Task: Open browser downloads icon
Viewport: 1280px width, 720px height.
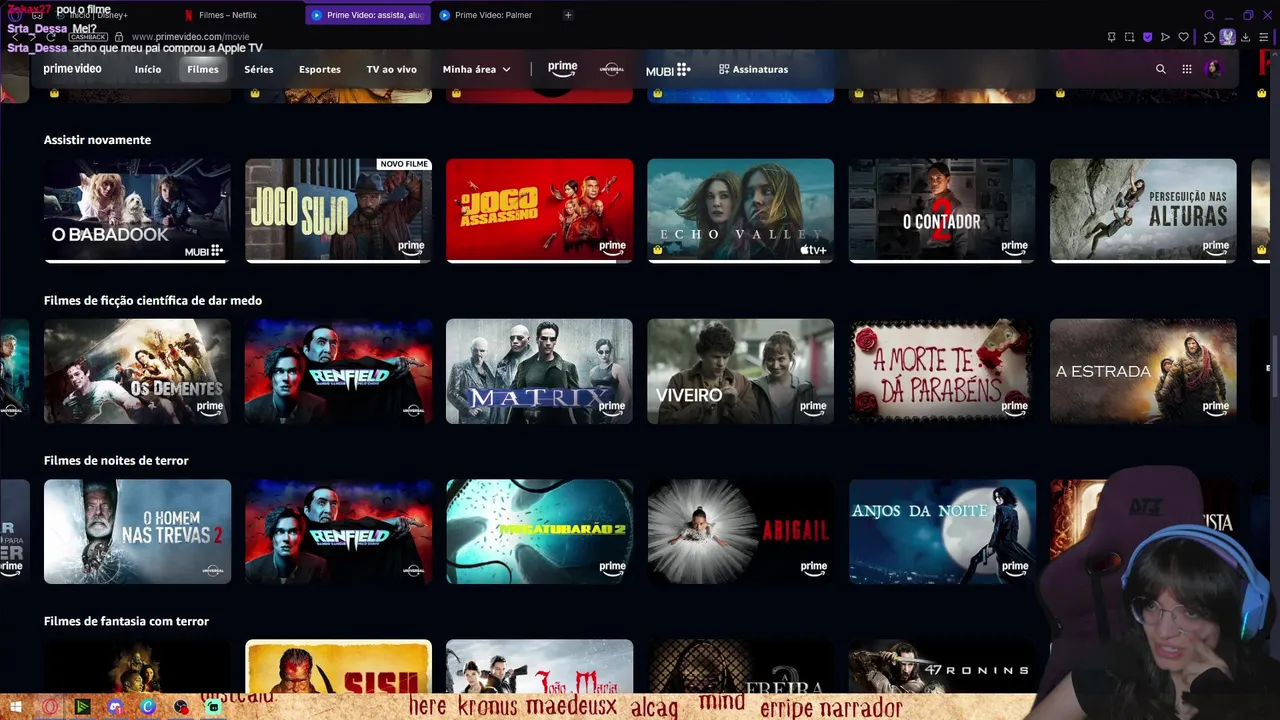Action: click(1246, 37)
